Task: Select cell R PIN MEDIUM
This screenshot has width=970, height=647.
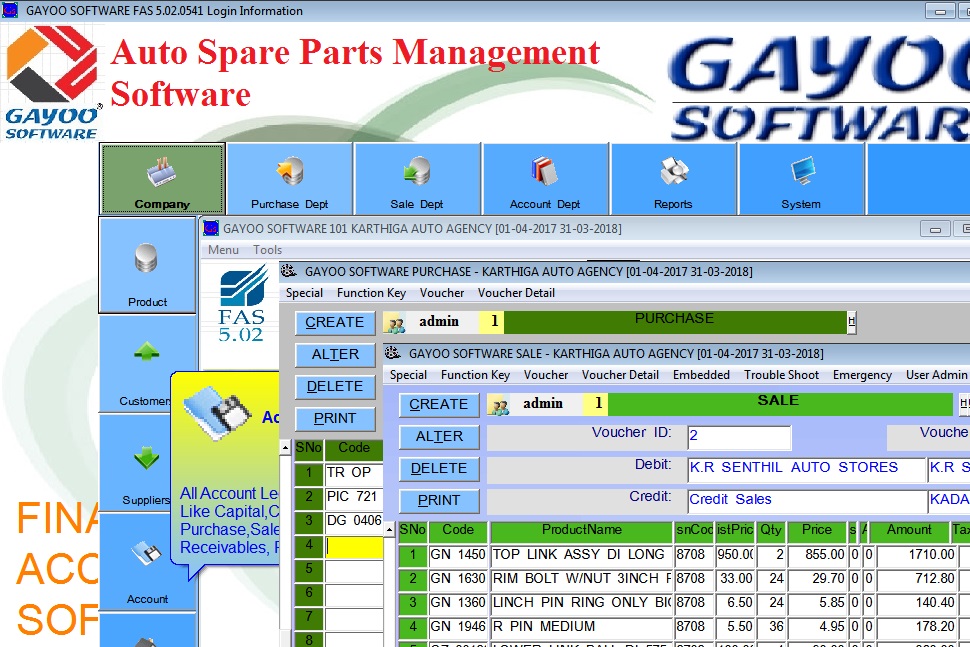Action: click(x=582, y=627)
